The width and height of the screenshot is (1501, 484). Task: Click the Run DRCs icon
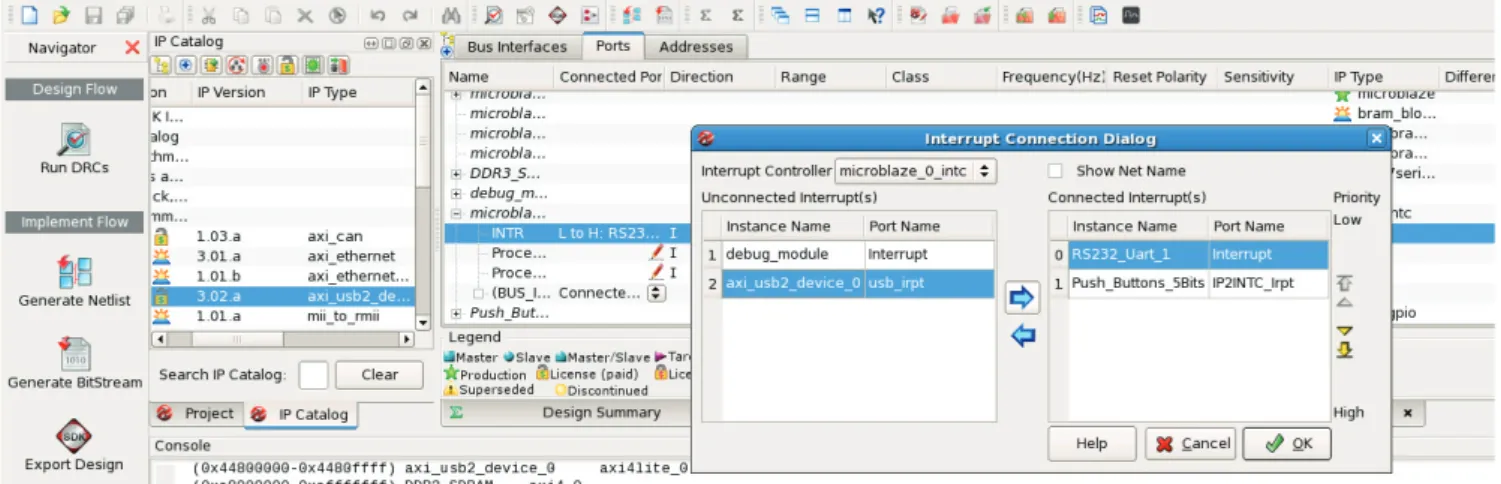75,139
